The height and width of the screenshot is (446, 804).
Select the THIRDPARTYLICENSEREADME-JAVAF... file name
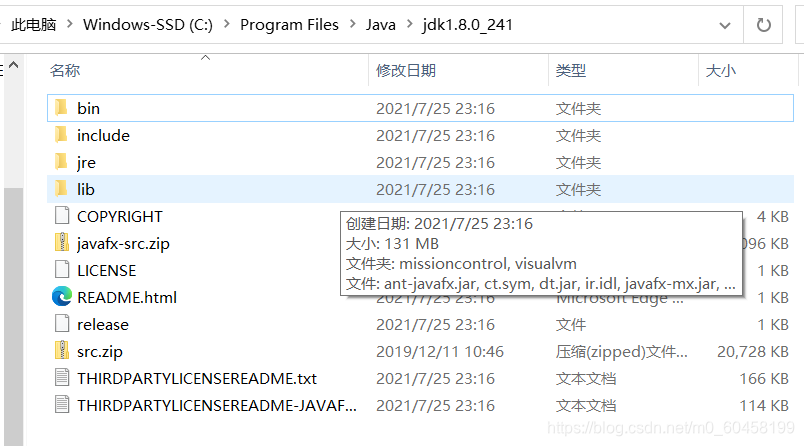[216, 406]
